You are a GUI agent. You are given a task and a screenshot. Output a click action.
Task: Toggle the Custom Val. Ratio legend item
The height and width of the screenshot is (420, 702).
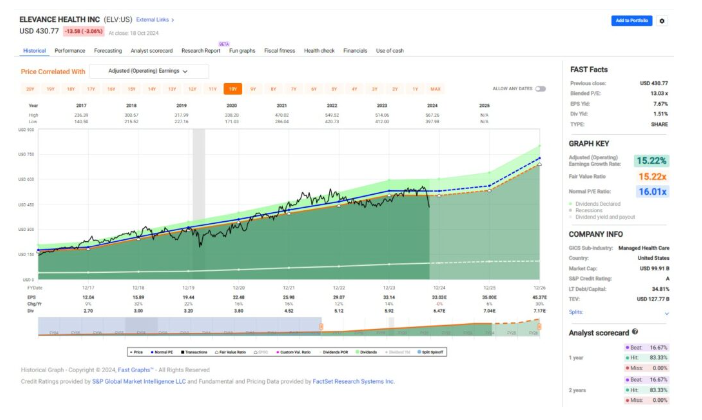pos(294,352)
